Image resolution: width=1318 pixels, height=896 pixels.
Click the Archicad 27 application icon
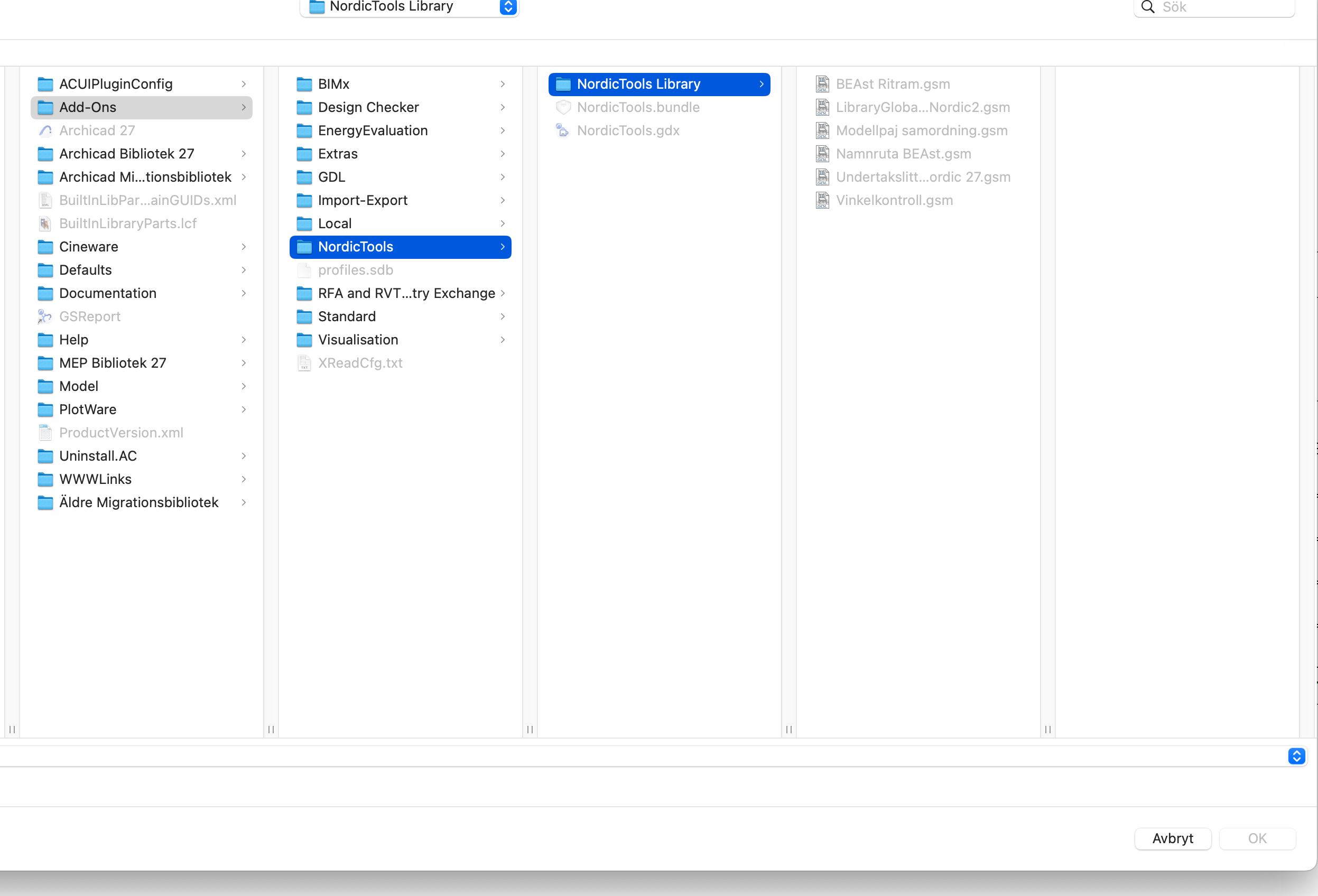(x=45, y=131)
